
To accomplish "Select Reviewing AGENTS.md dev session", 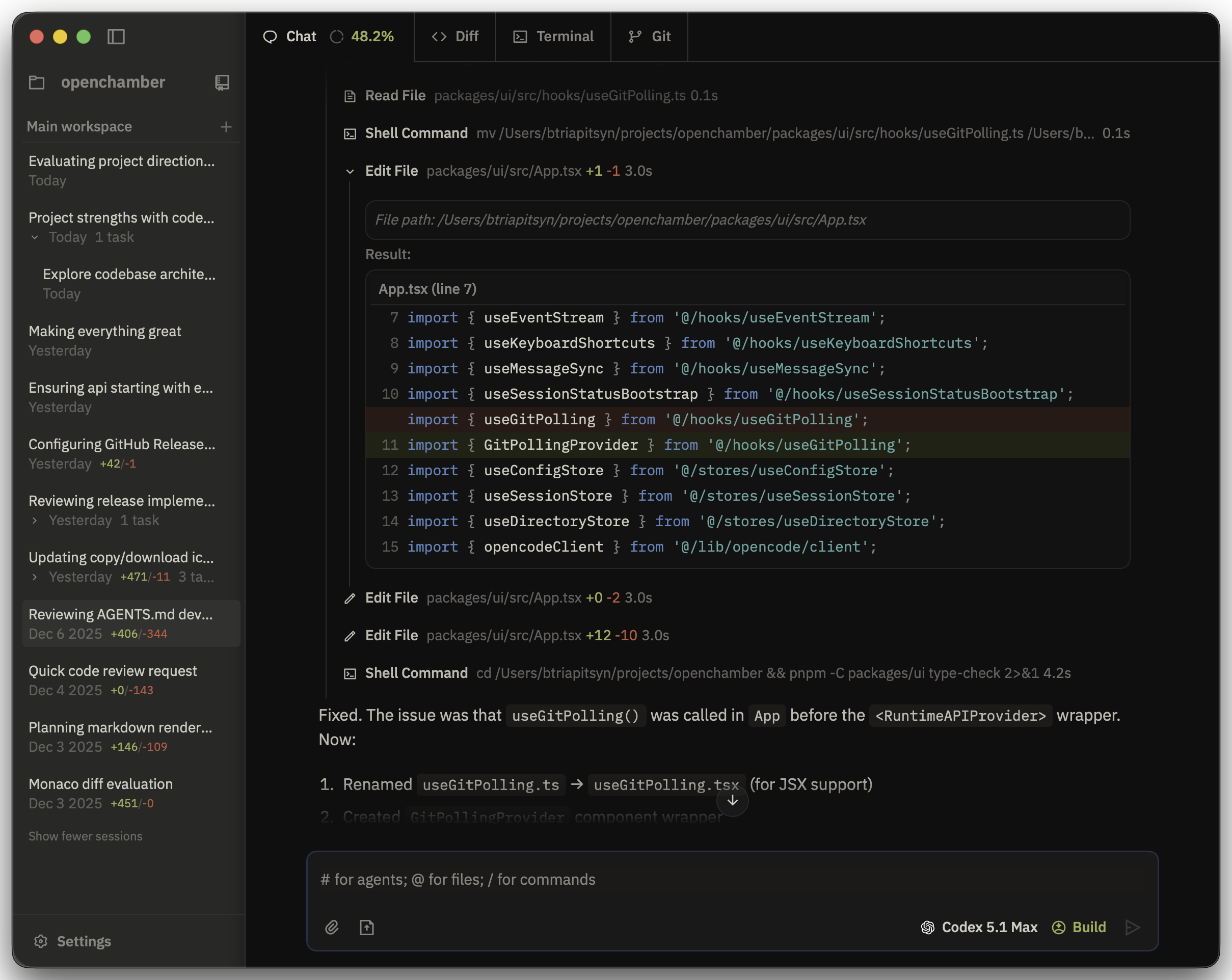I will 131,623.
